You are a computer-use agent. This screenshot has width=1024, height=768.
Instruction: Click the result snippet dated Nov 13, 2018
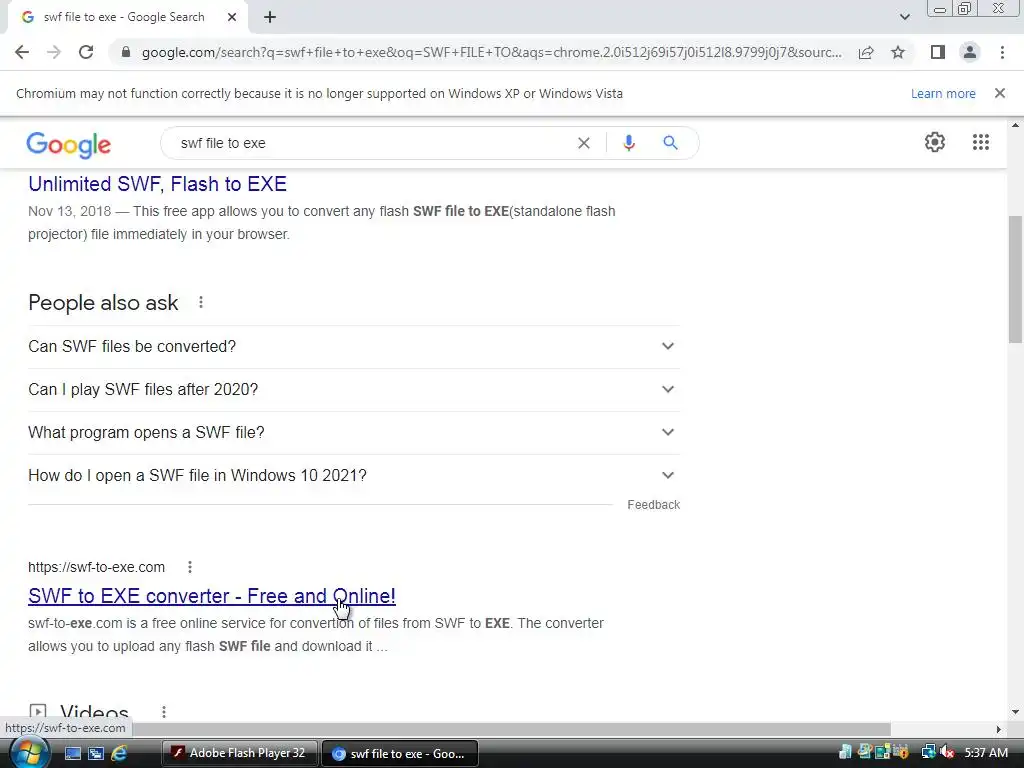coord(321,223)
